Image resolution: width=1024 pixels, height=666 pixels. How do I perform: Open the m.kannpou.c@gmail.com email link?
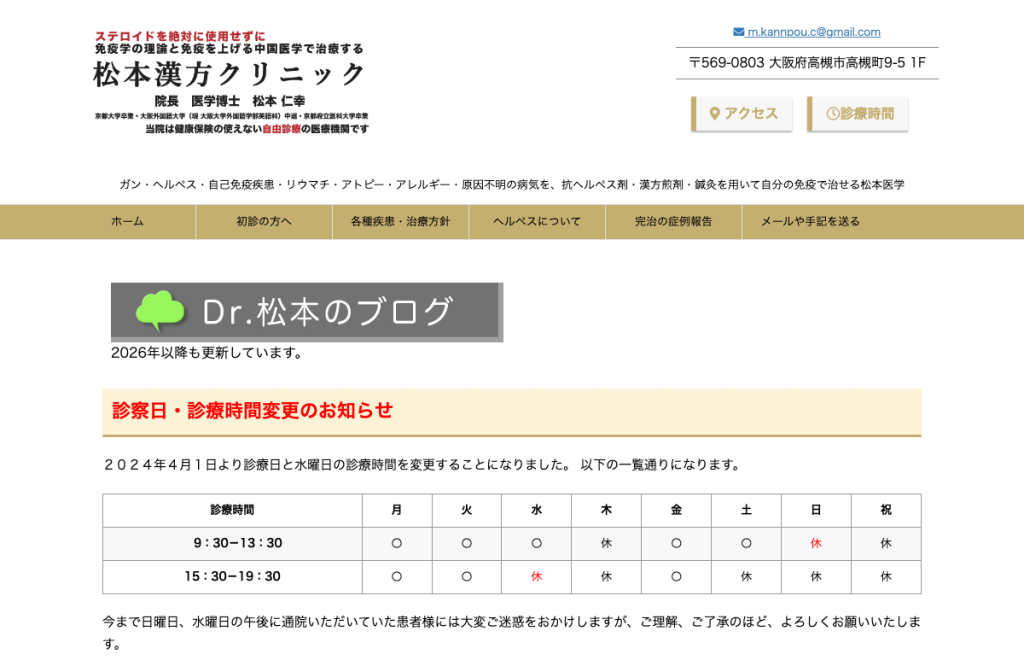click(813, 32)
